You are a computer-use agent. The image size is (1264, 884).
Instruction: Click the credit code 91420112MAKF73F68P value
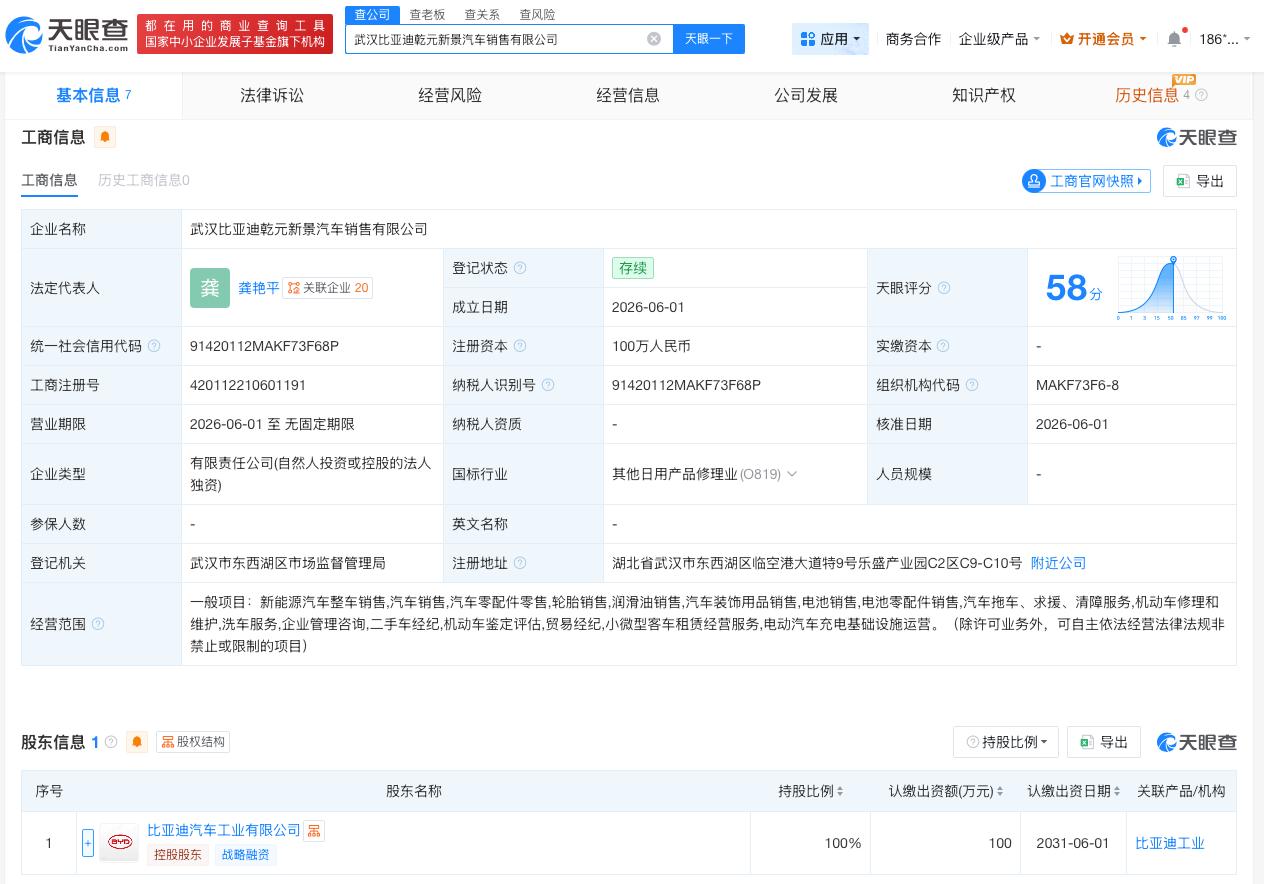pyautogui.click(x=264, y=346)
